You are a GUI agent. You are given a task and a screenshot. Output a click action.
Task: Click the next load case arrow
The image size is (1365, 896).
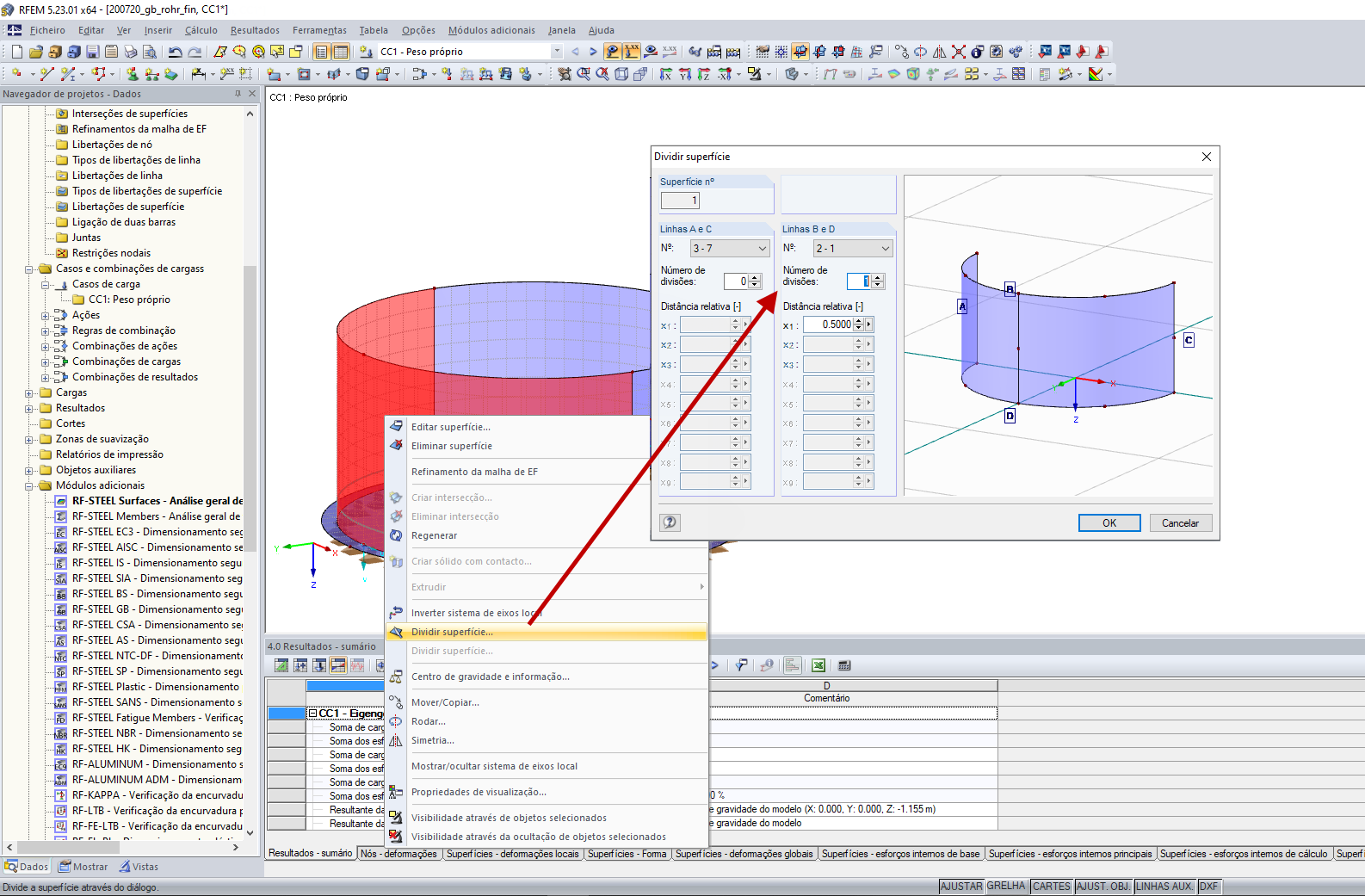point(593,52)
